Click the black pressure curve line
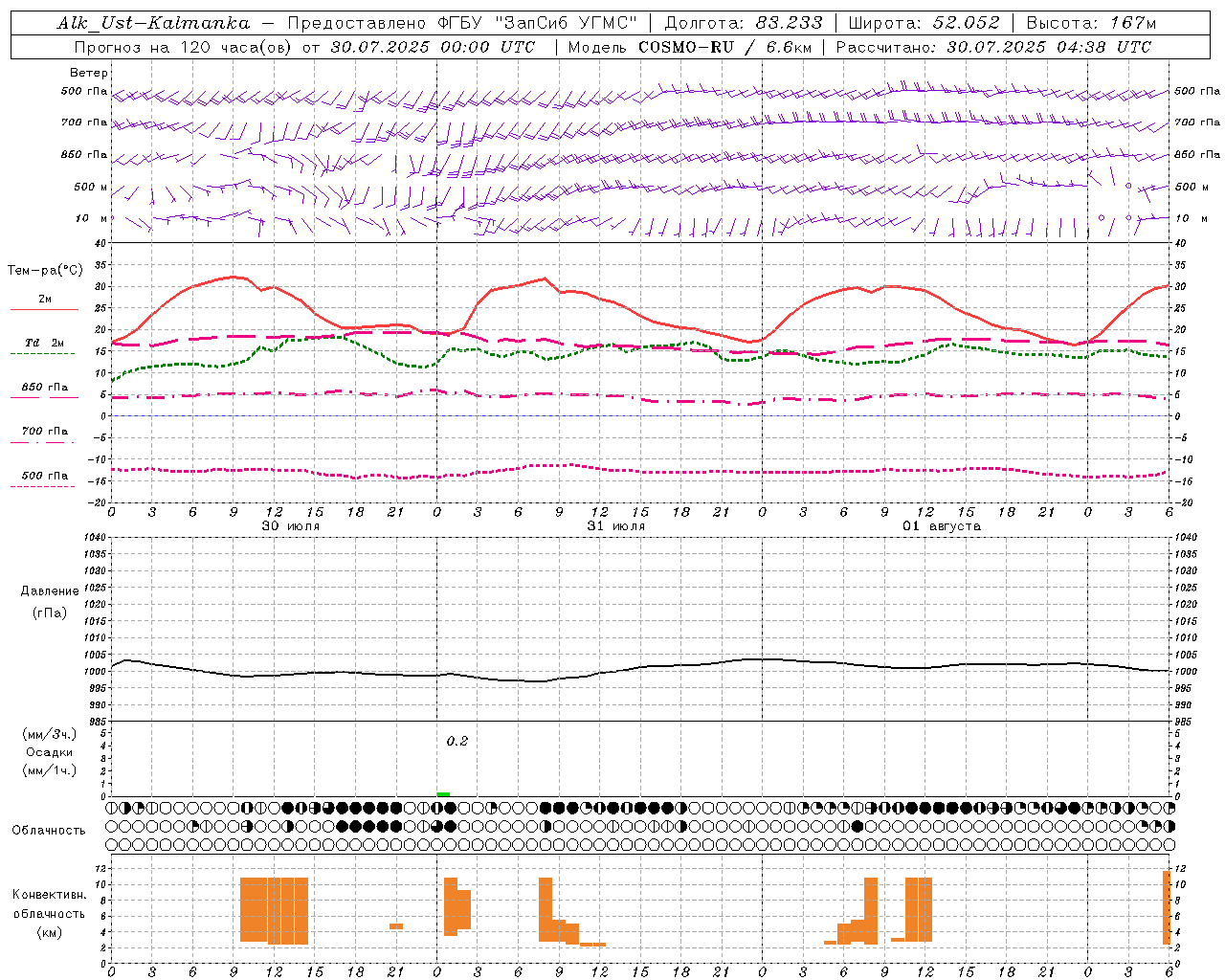 click(639, 668)
